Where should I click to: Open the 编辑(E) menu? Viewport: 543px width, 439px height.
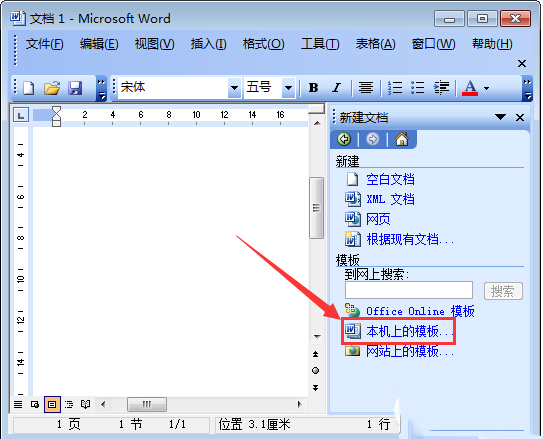click(x=99, y=44)
